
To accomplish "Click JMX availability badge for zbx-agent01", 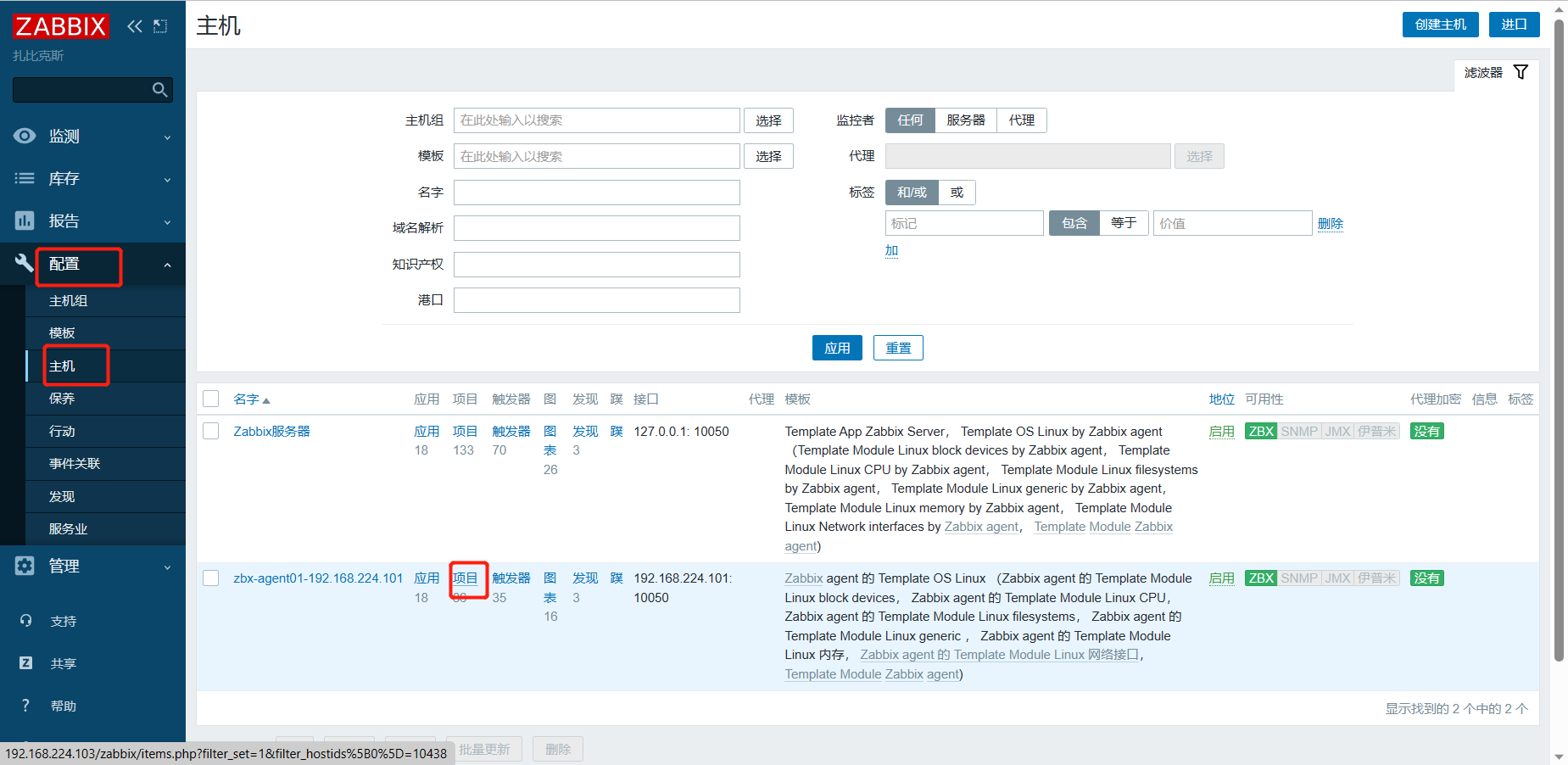I will [x=1337, y=578].
